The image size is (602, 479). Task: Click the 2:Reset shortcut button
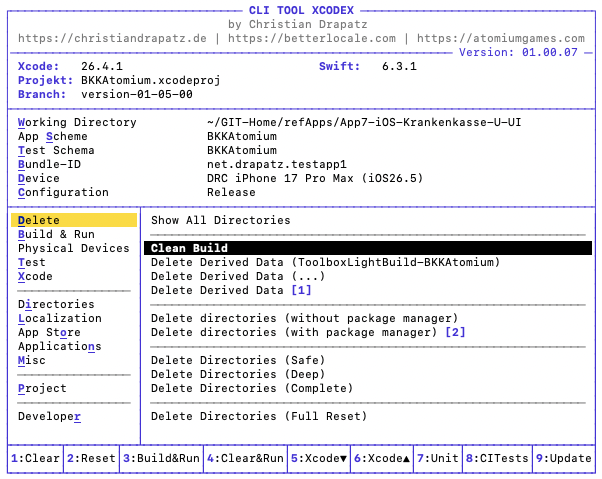(x=91, y=458)
